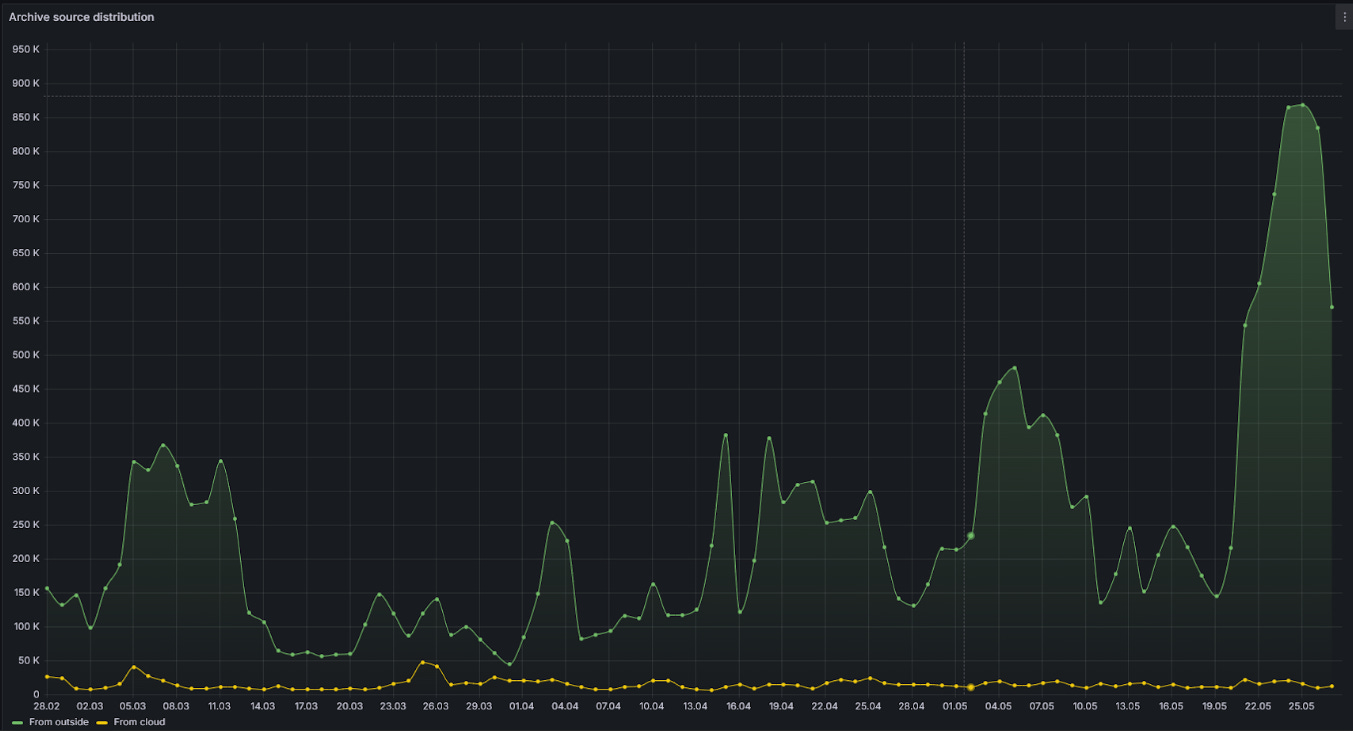
Task: Click the 05.03 date label
Action: pos(133,706)
